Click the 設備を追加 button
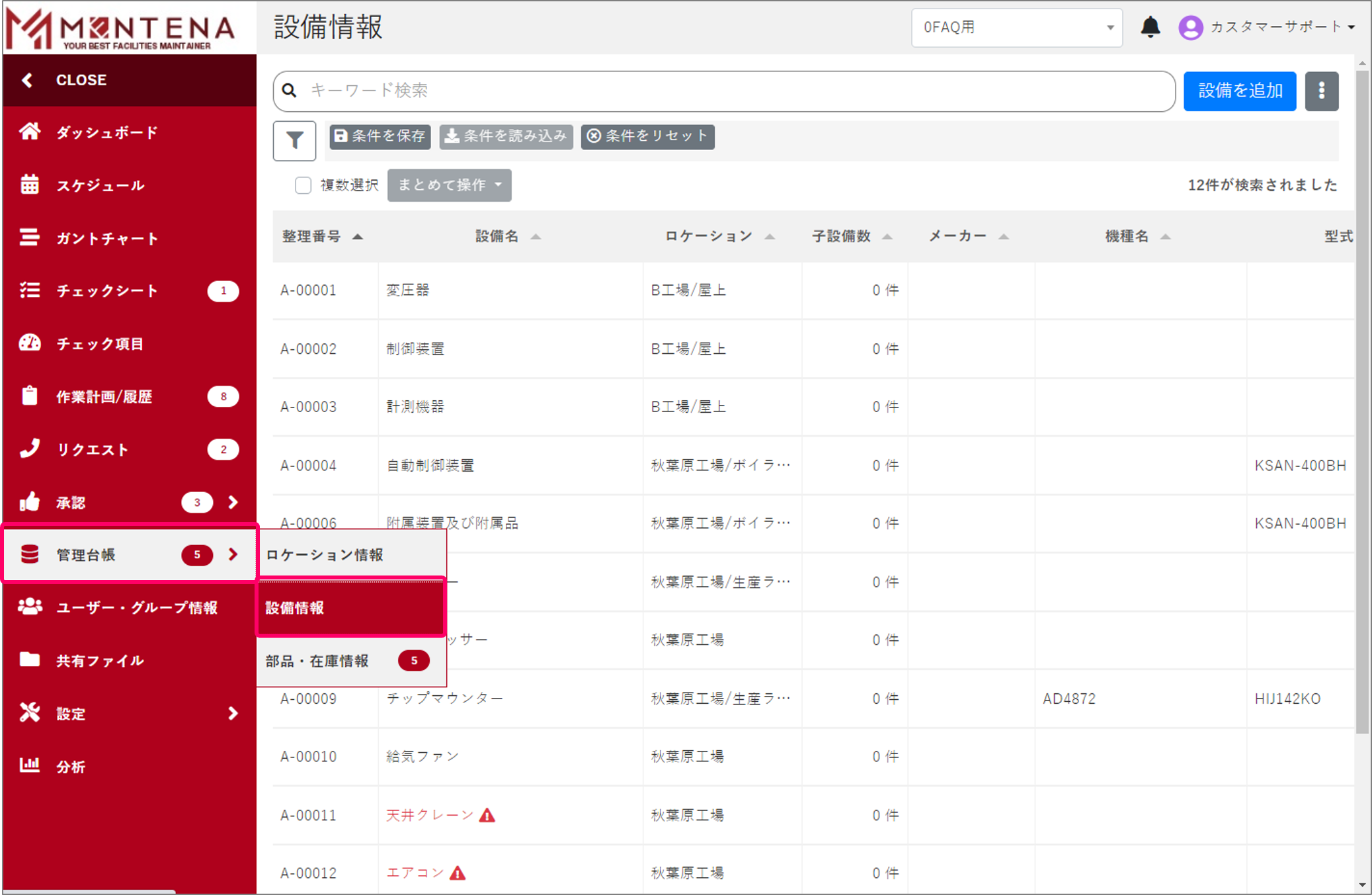Viewport: 1372px width, 895px height. (1239, 91)
